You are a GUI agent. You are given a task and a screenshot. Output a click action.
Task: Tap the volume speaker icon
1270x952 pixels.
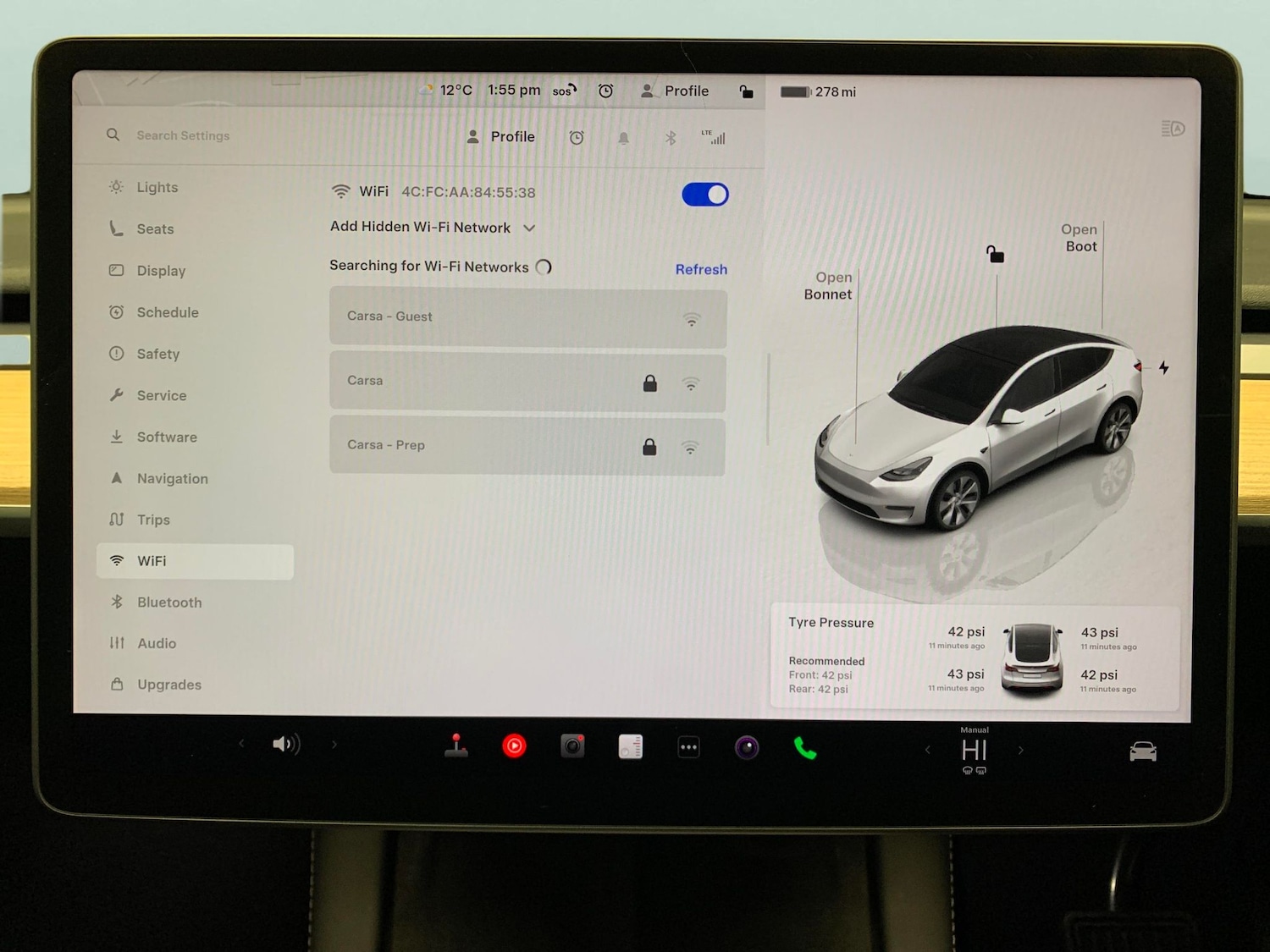(285, 744)
